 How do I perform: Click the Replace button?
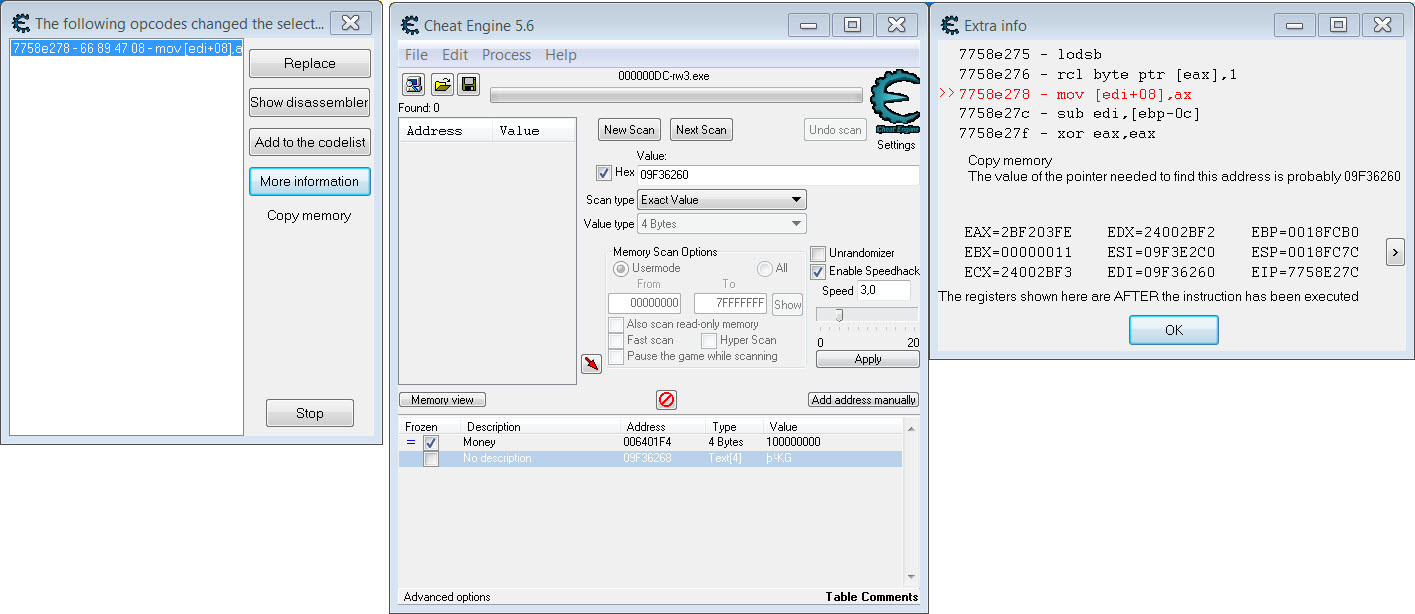pyautogui.click(x=310, y=63)
